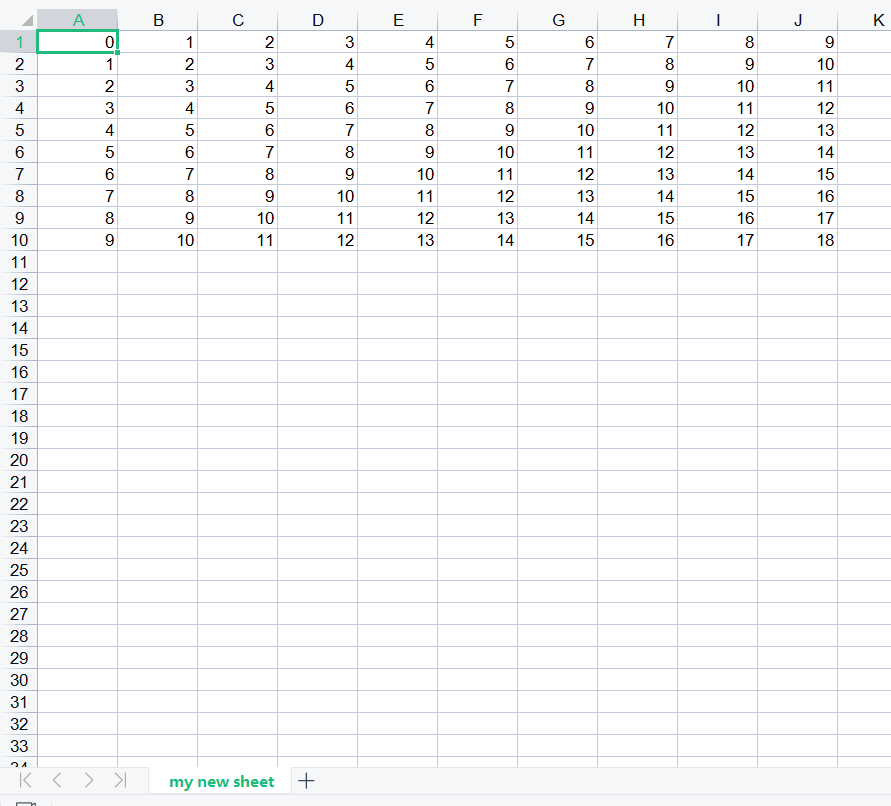Click cell J10 containing 18
The height and width of the screenshot is (806, 891).
798,240
